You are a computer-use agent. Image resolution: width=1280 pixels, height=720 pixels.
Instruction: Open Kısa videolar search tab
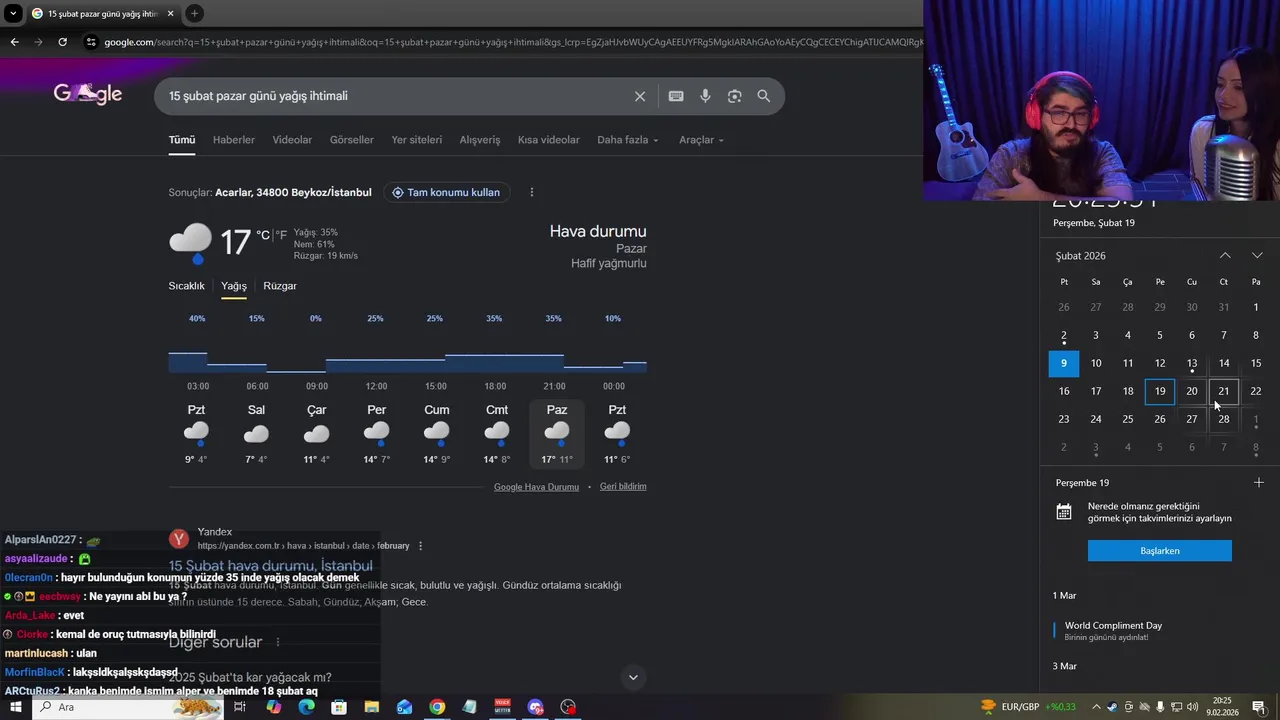(x=549, y=140)
